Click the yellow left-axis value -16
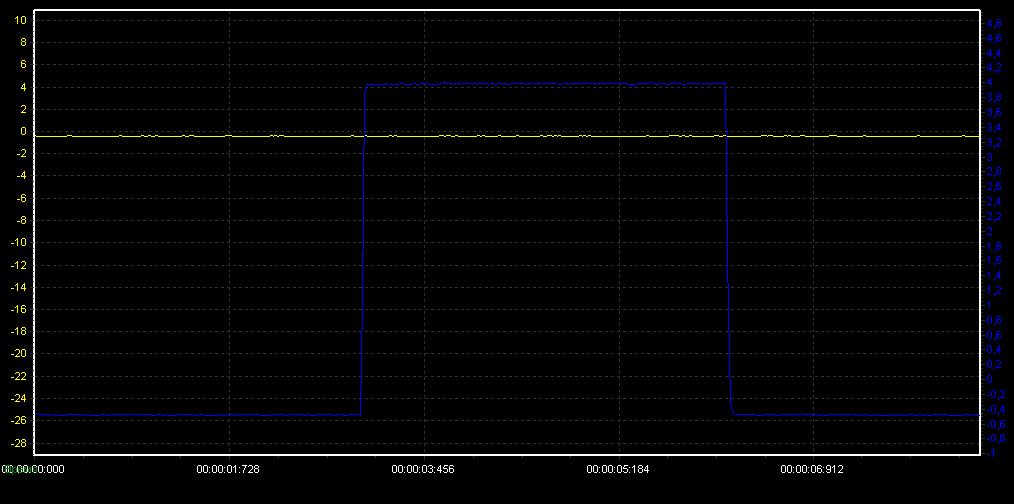The height and width of the screenshot is (504, 1014). (x=19, y=309)
